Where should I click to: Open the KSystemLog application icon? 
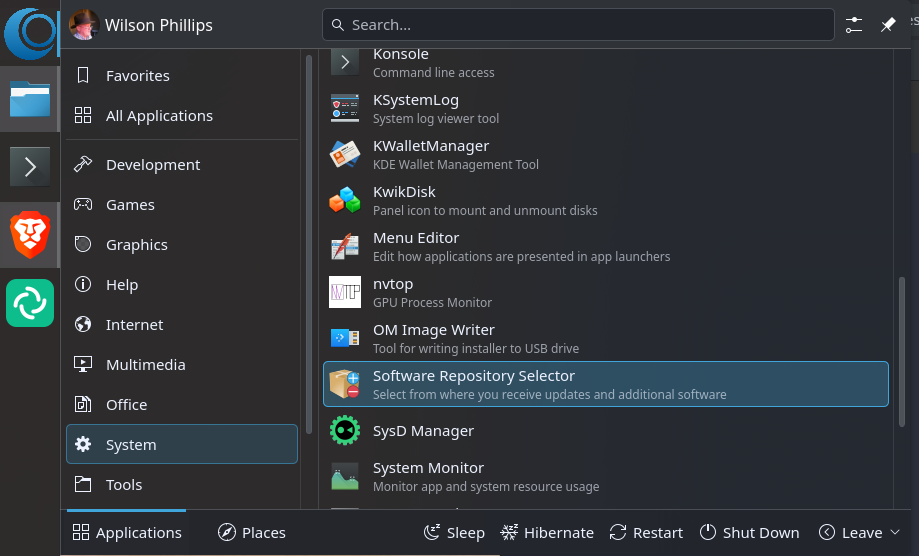point(345,108)
